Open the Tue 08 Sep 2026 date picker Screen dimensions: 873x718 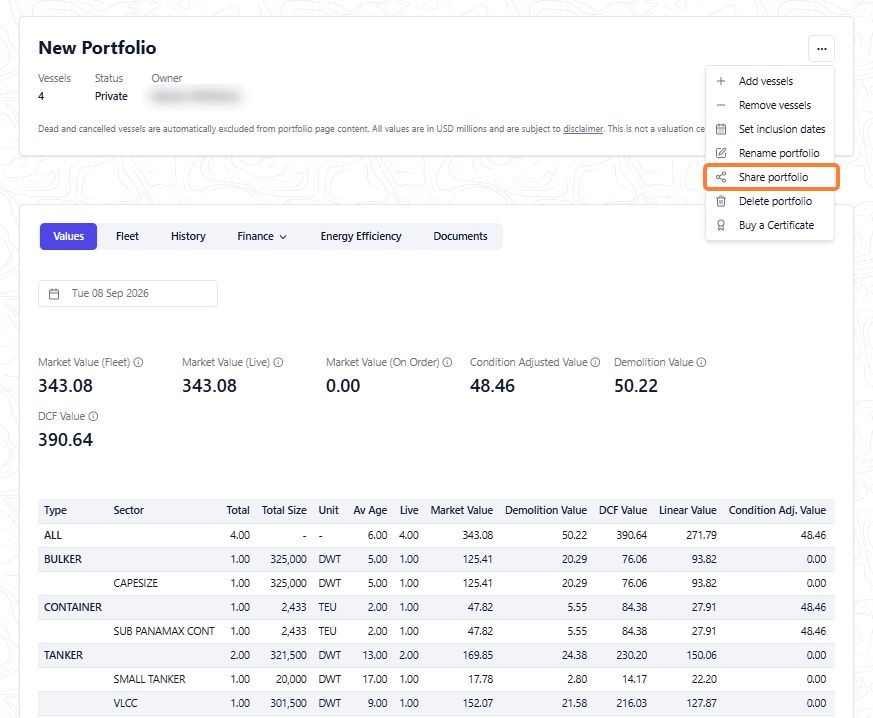click(x=128, y=293)
